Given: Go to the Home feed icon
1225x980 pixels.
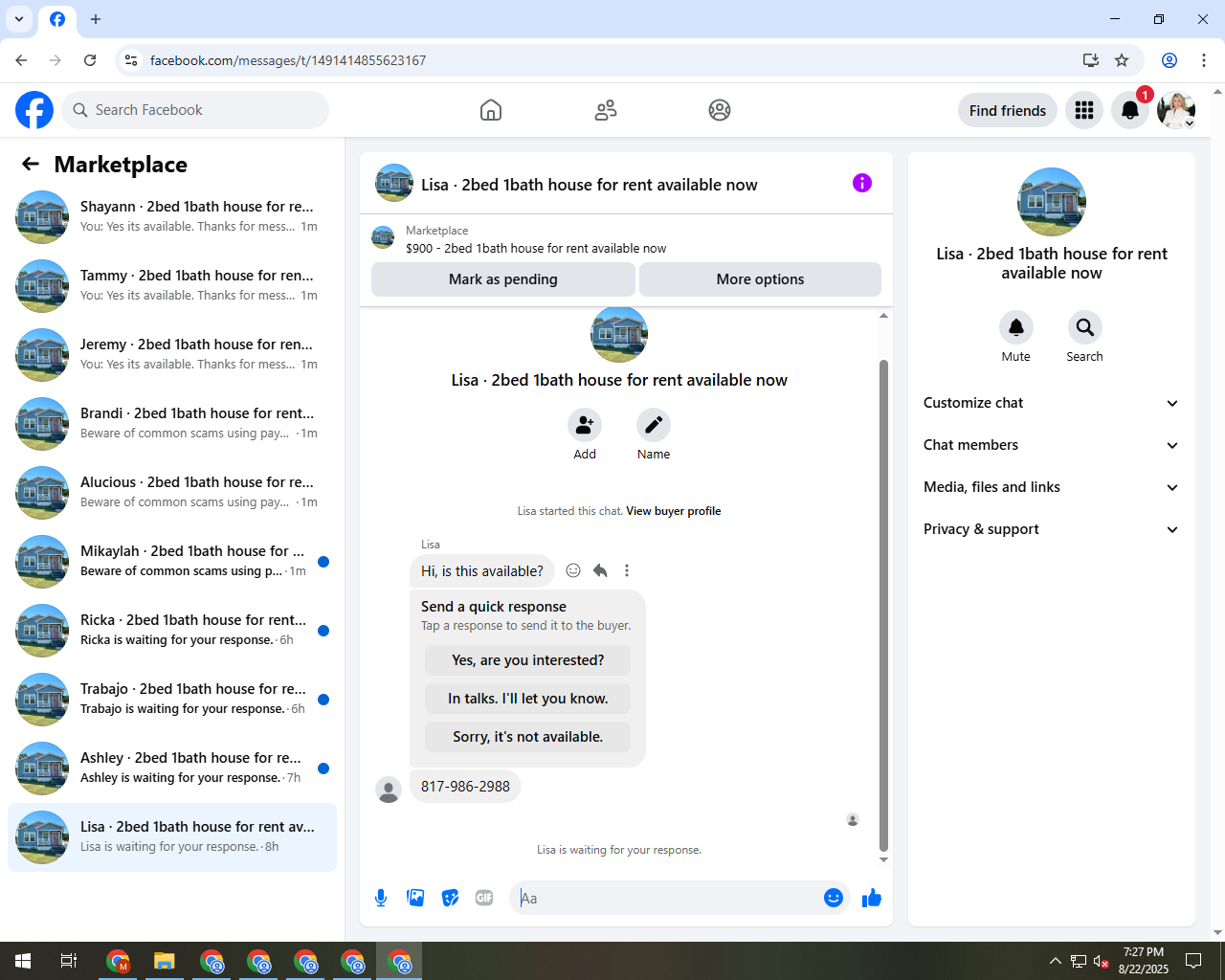Looking at the screenshot, I should pos(491,110).
